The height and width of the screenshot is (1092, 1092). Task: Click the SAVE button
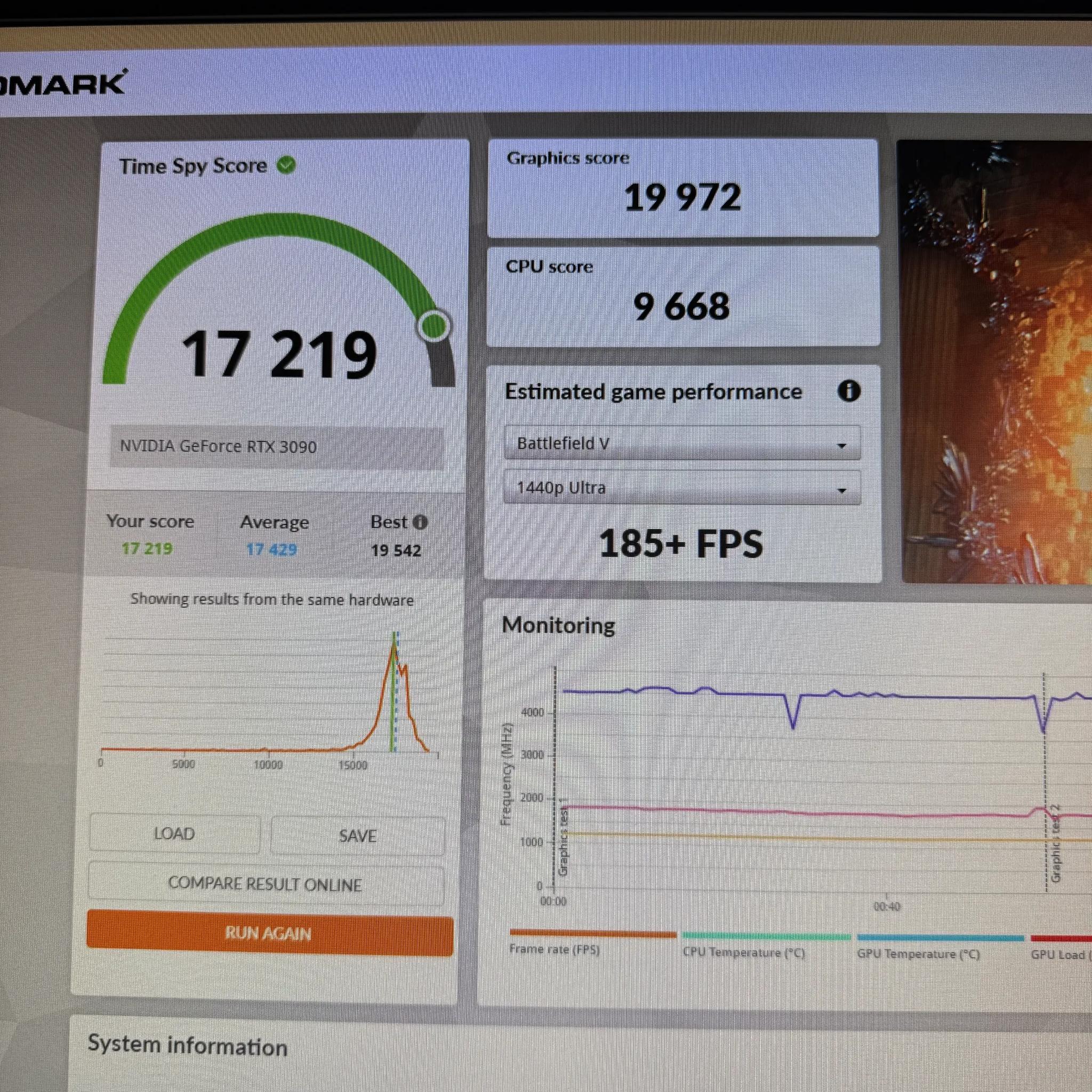(x=358, y=836)
